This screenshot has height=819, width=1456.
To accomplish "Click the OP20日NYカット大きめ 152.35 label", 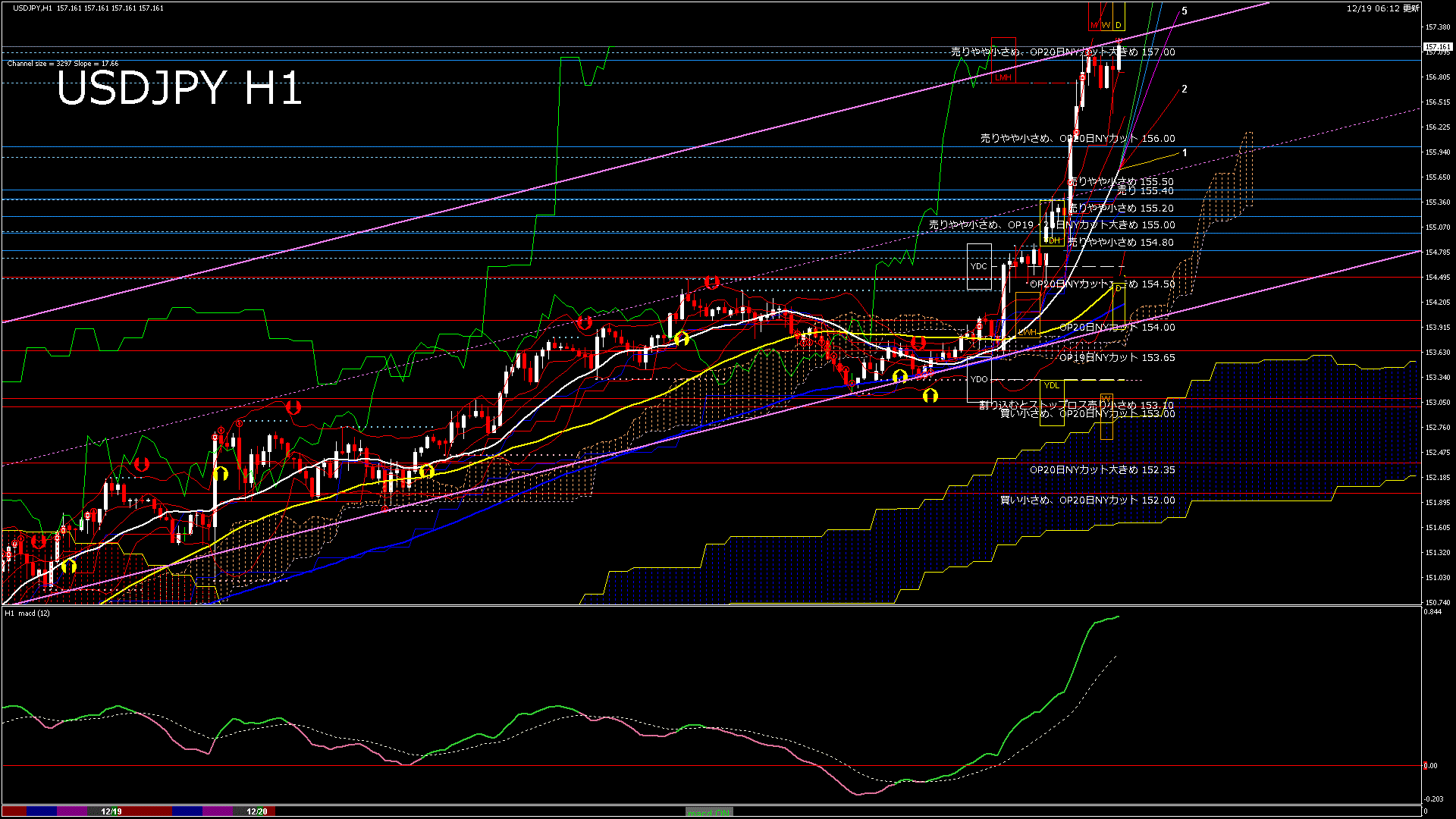I will 1103,470.
